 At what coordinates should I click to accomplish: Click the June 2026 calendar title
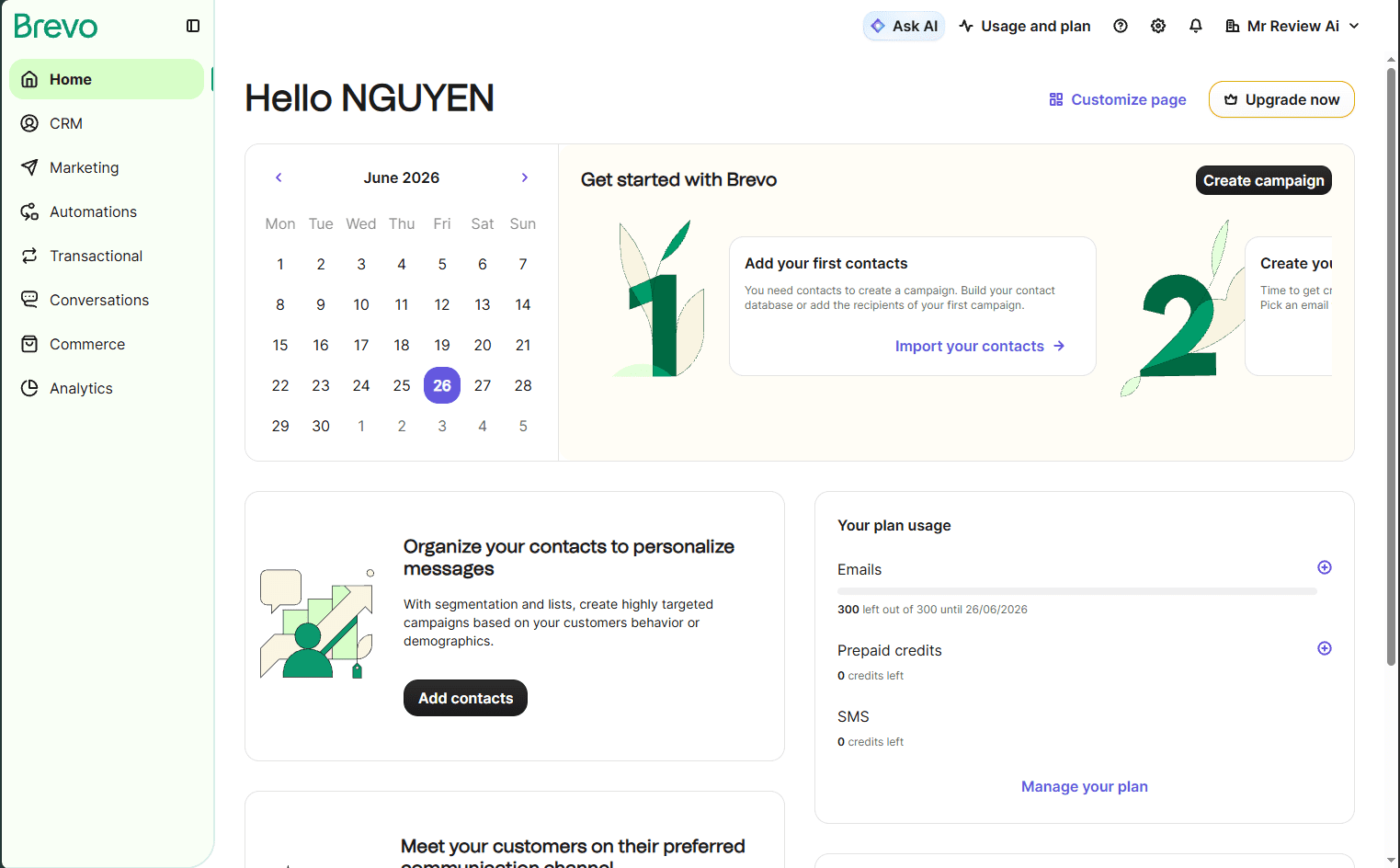402,177
